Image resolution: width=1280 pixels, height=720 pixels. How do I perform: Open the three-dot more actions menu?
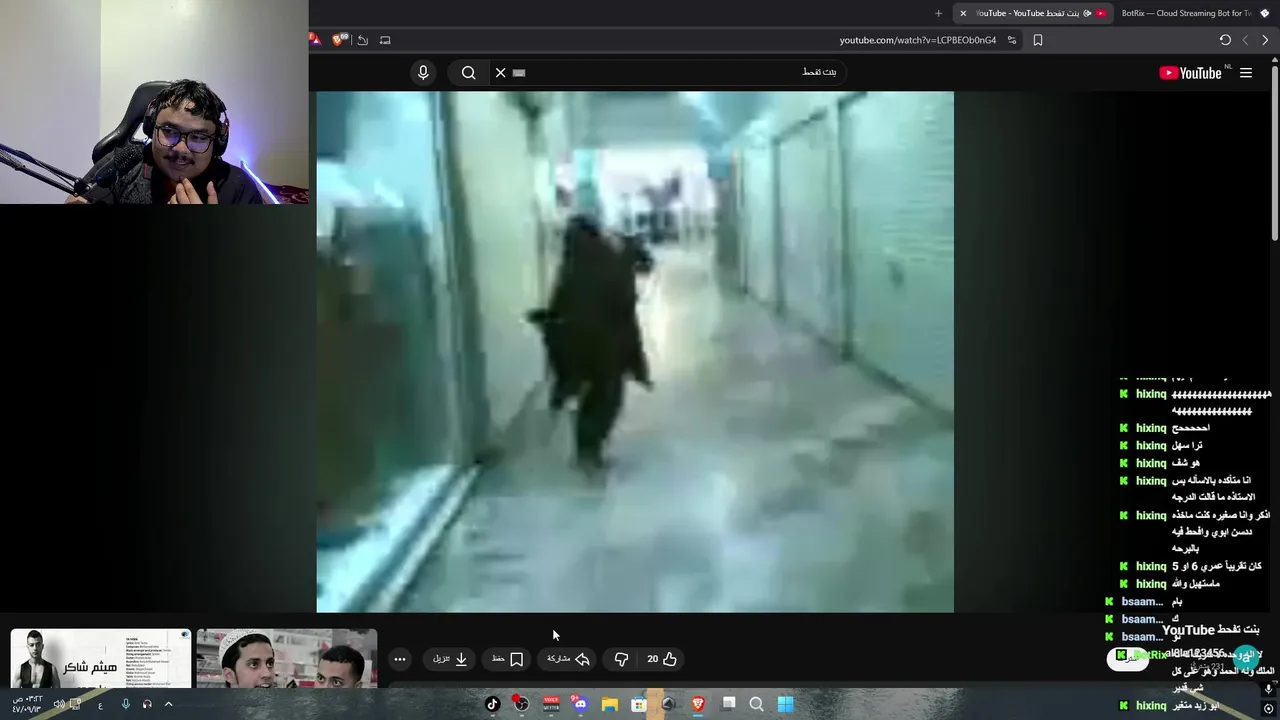tap(399, 659)
